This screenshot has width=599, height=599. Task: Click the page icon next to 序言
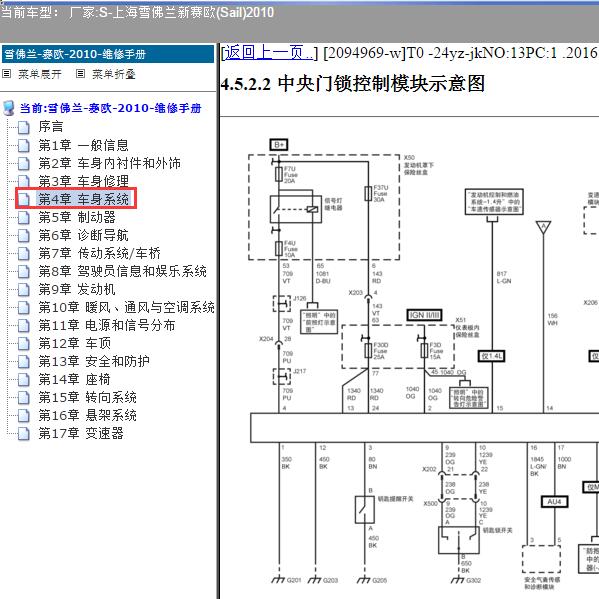(x=24, y=128)
